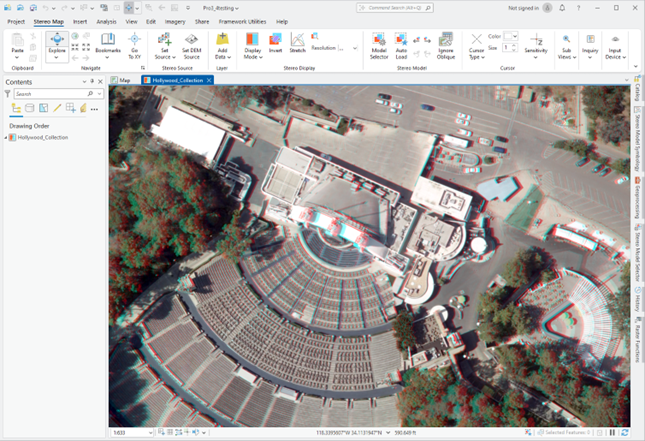Switch to the Map view tab
Viewport: 645px width, 441px height.
tap(125, 80)
